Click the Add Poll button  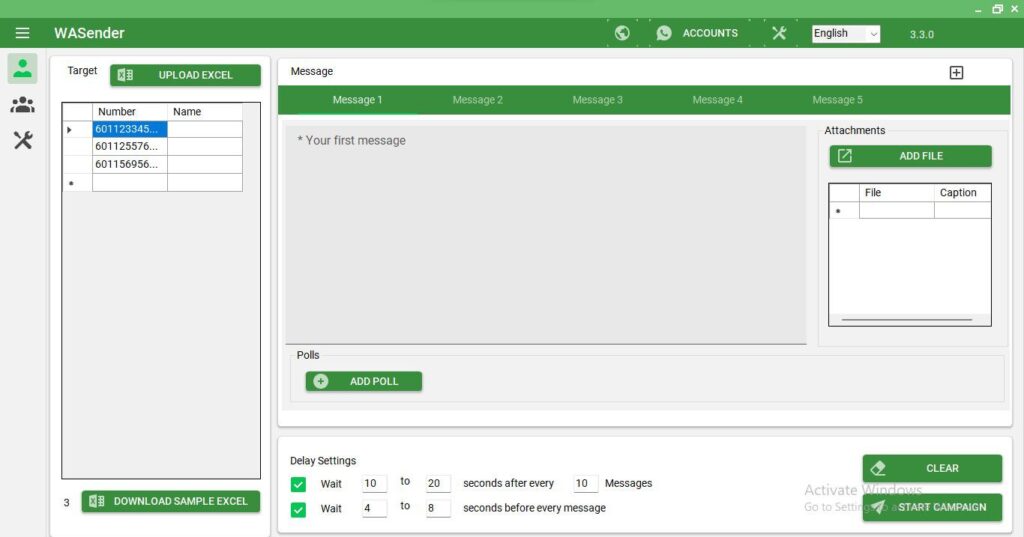pos(363,381)
